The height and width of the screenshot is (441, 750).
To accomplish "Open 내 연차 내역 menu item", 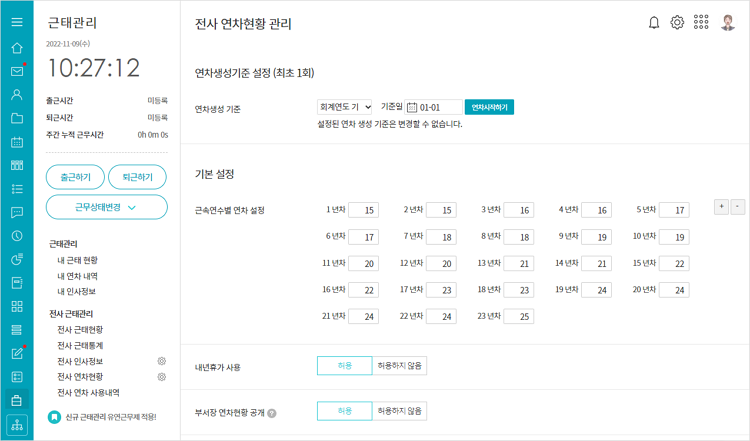I will pos(77,275).
